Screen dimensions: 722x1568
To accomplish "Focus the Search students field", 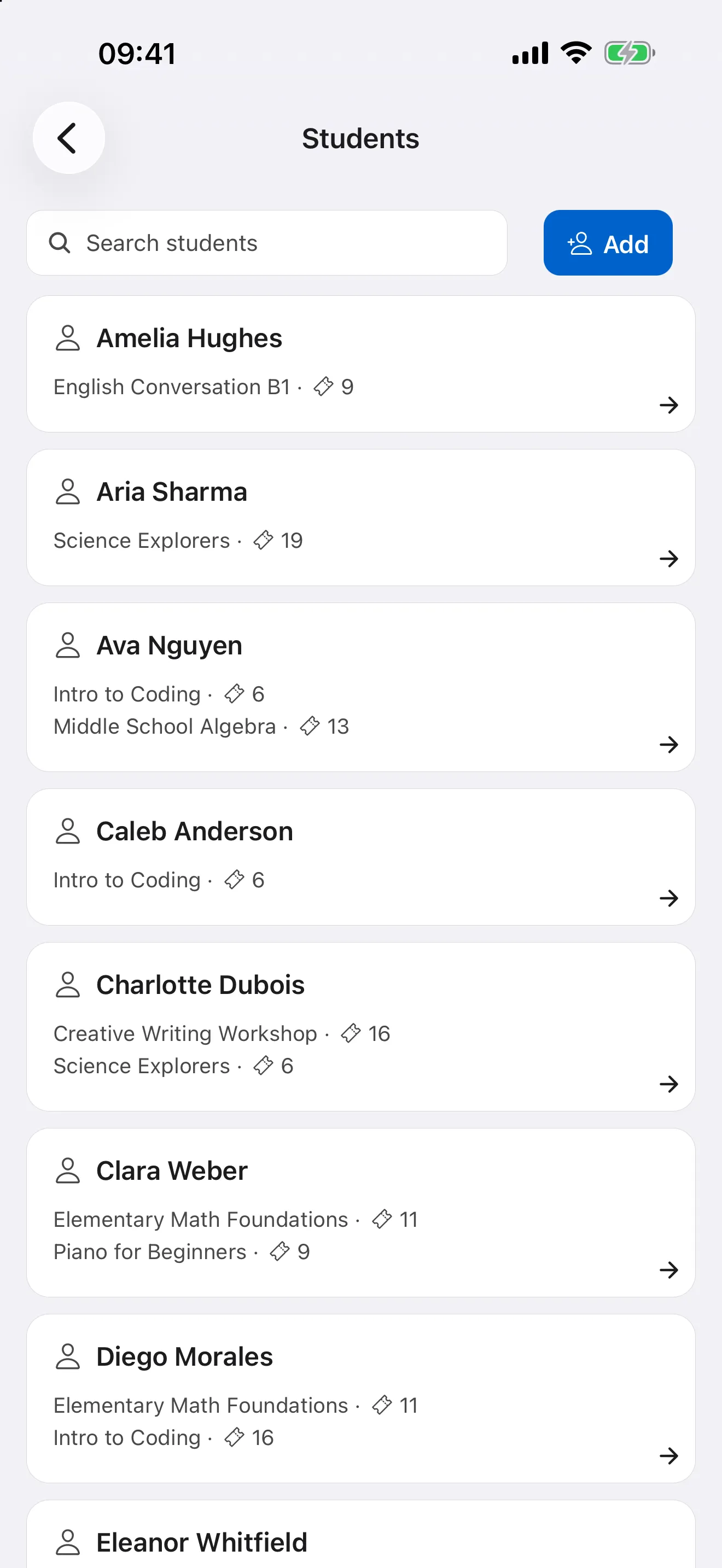I will (266, 243).
